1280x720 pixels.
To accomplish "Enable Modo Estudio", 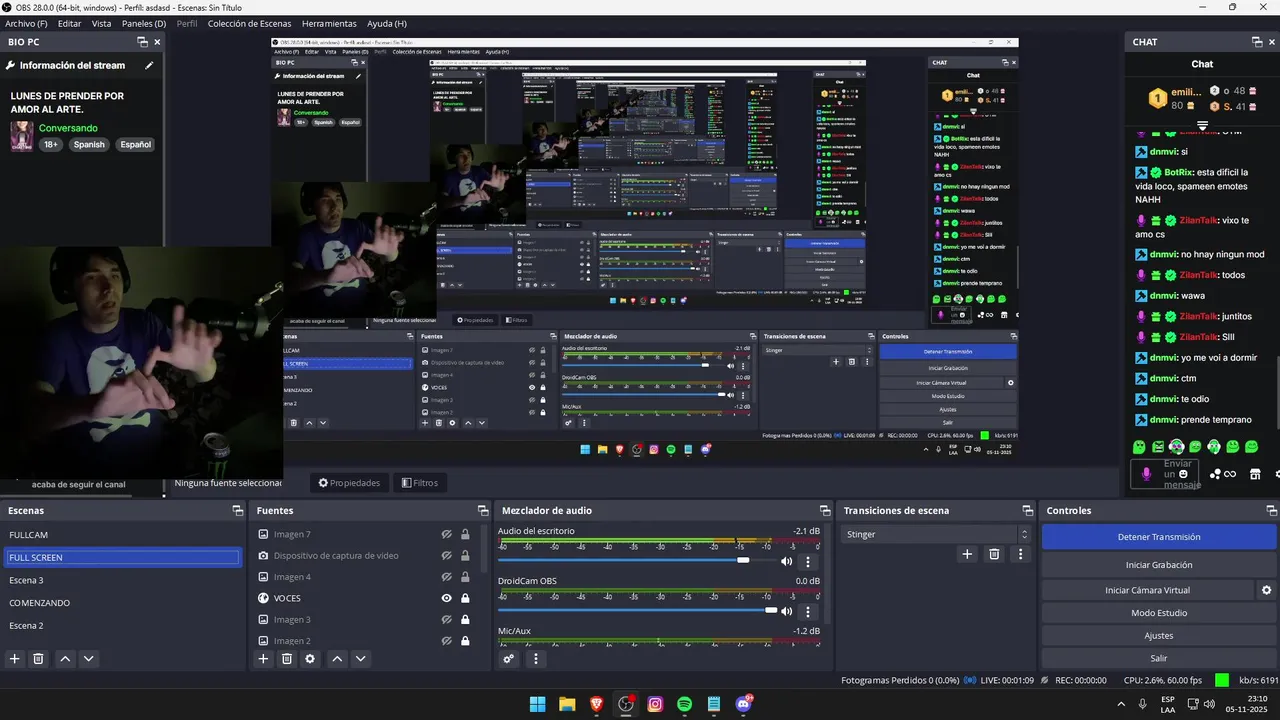I will pos(1159,613).
